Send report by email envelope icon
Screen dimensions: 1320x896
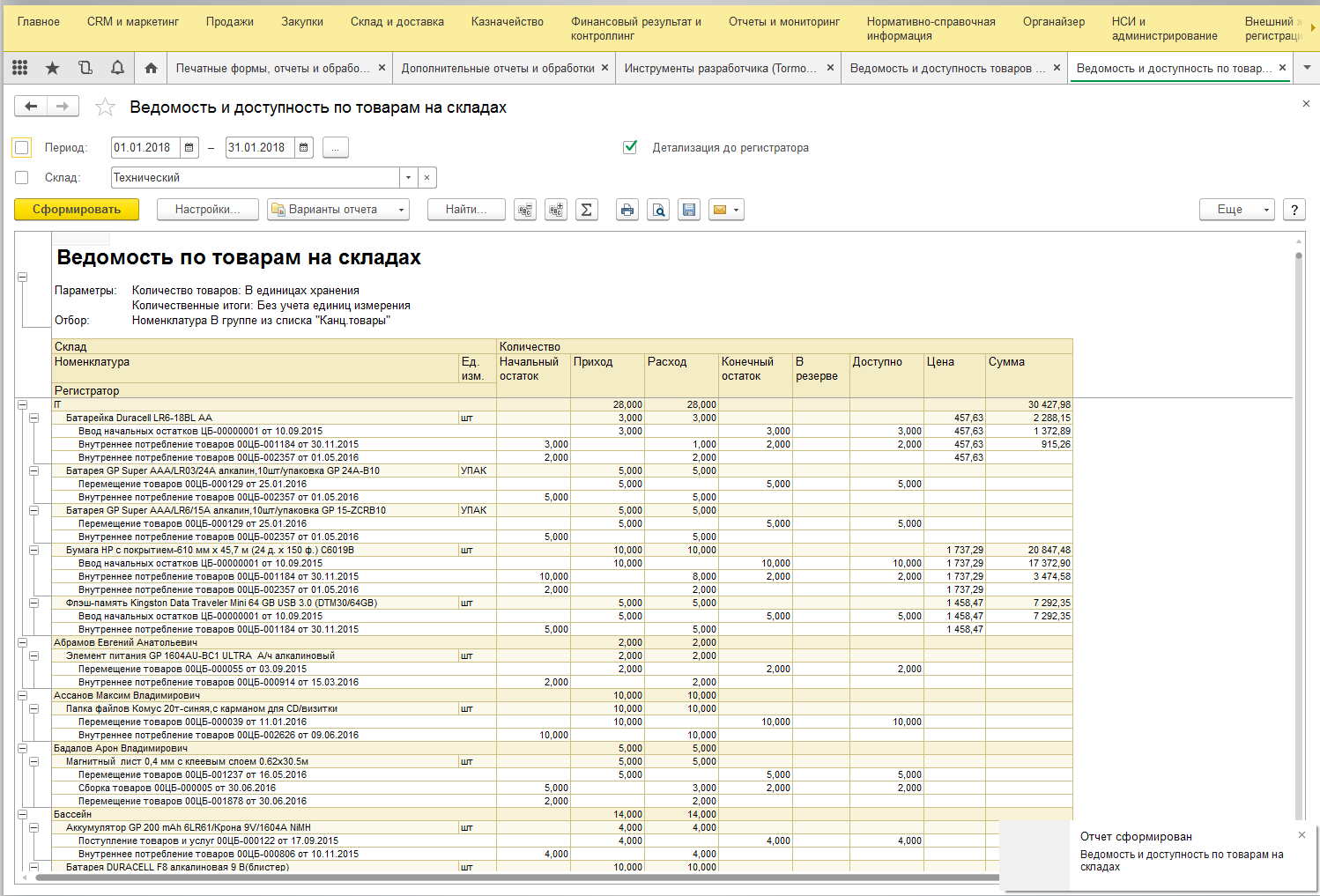pos(720,210)
